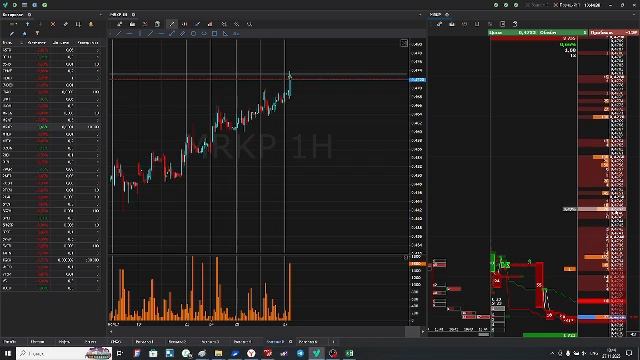Image resolution: width=640 pixels, height=360 pixels.
Task: Click the blue round icon in the top bar
Action: coord(34,5)
